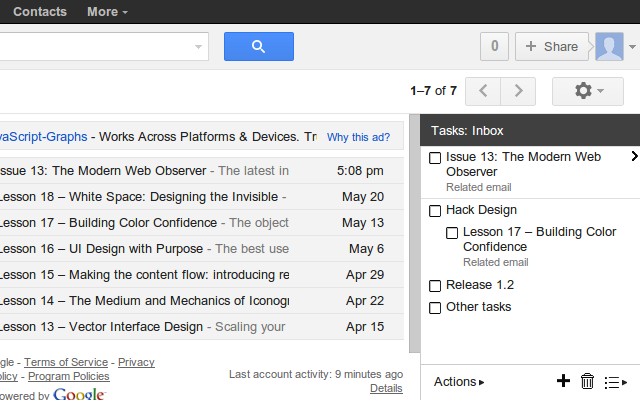Open the More menu in top bar
The image size is (640, 400).
(x=107, y=12)
